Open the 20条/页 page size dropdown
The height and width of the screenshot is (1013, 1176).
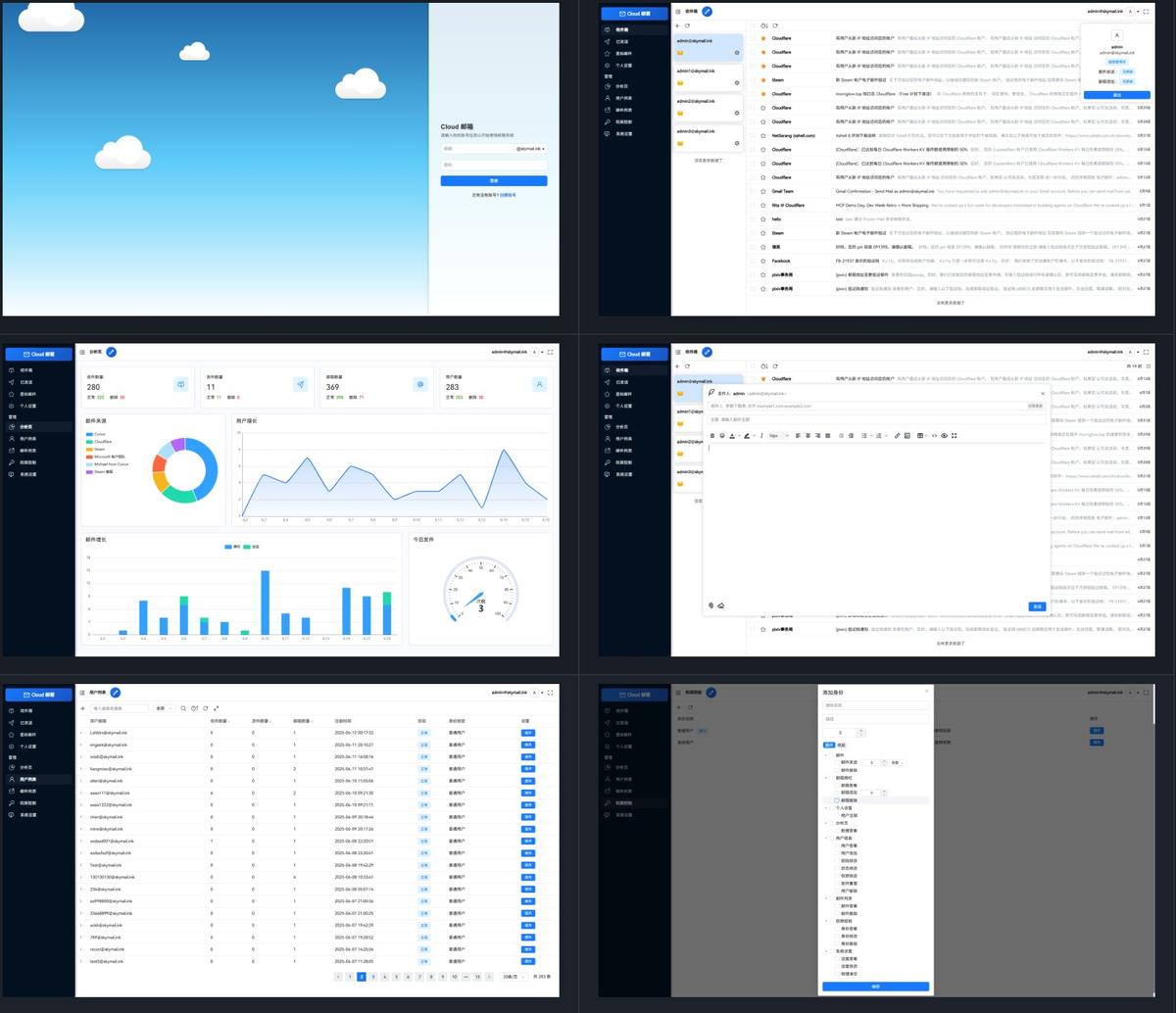[x=513, y=977]
